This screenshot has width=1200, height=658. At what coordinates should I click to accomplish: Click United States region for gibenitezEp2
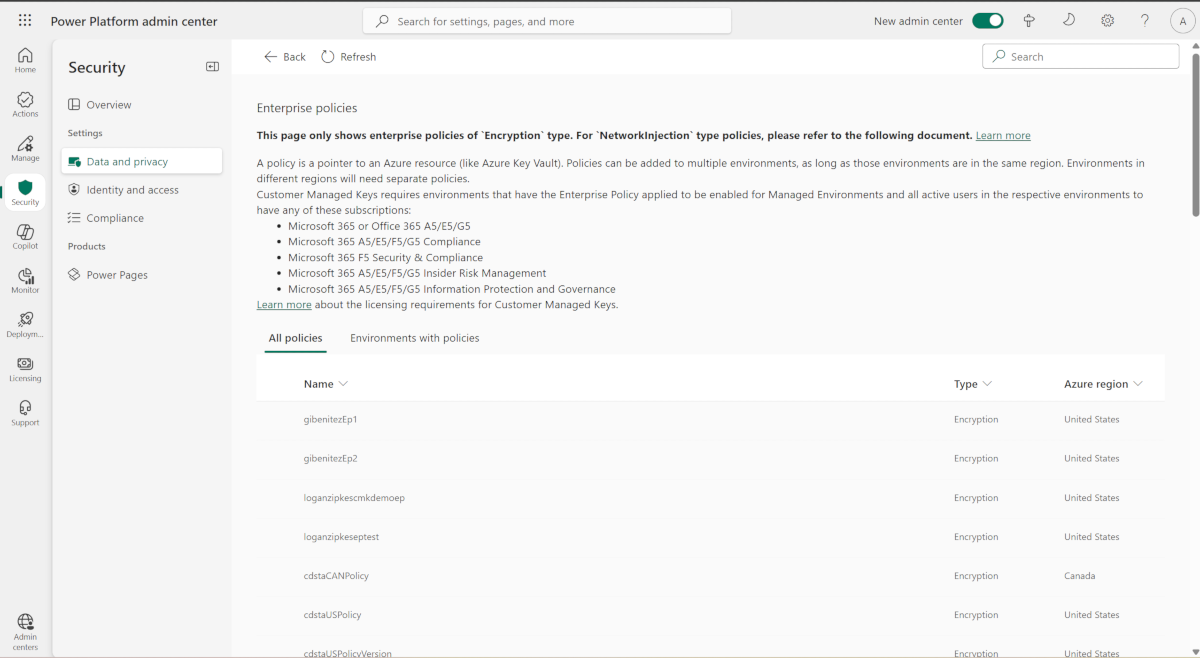(1092, 459)
